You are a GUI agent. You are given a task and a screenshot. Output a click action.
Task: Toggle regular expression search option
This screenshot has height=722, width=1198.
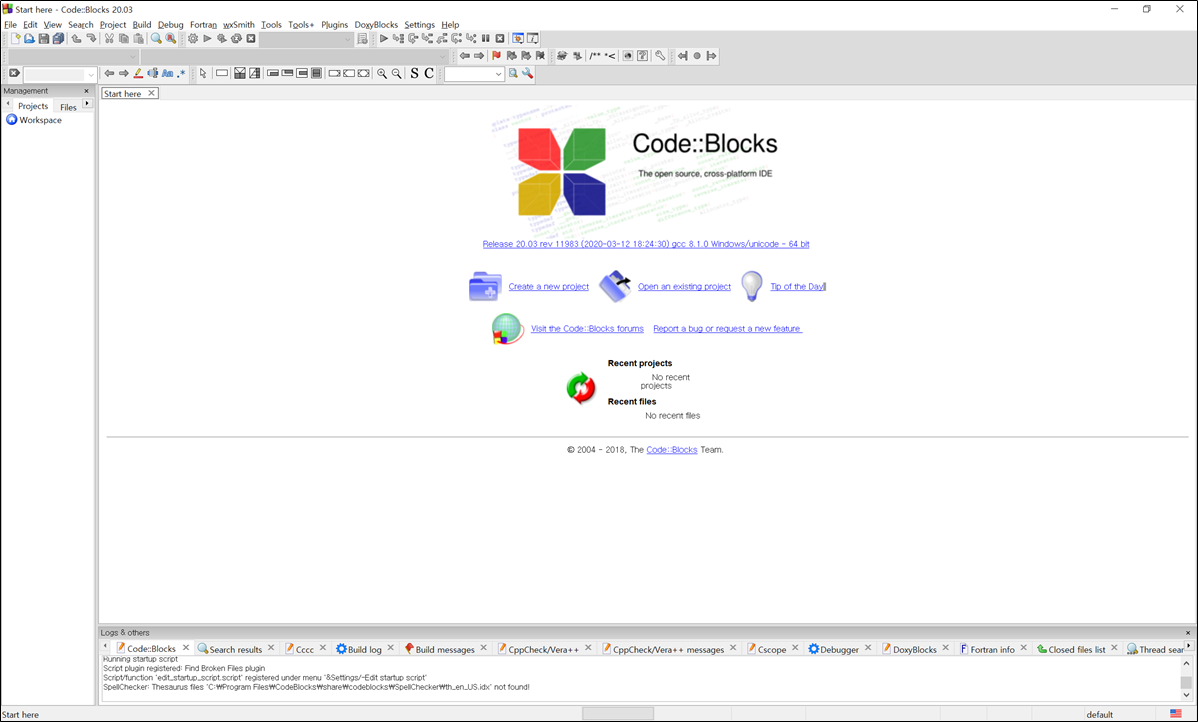click(181, 73)
